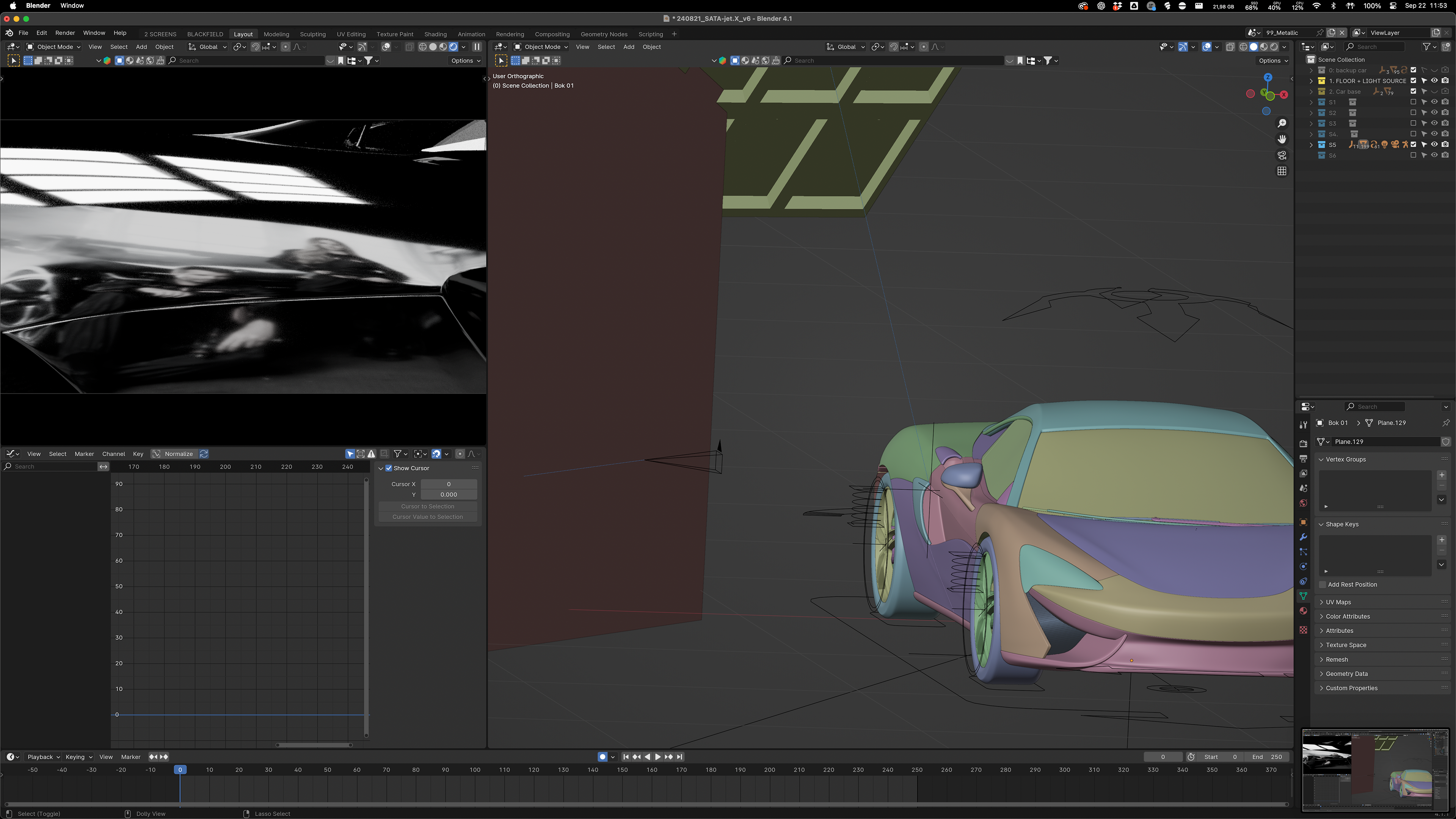Enable Add Rest Position checkbox
The height and width of the screenshot is (819, 1456).
[1323, 584]
